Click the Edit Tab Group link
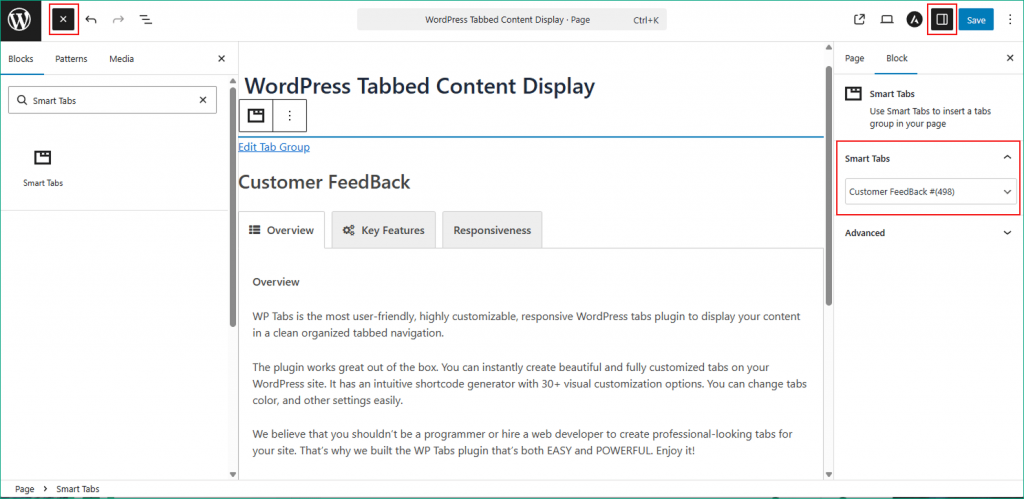Viewport: 1024px width, 499px height. point(274,147)
